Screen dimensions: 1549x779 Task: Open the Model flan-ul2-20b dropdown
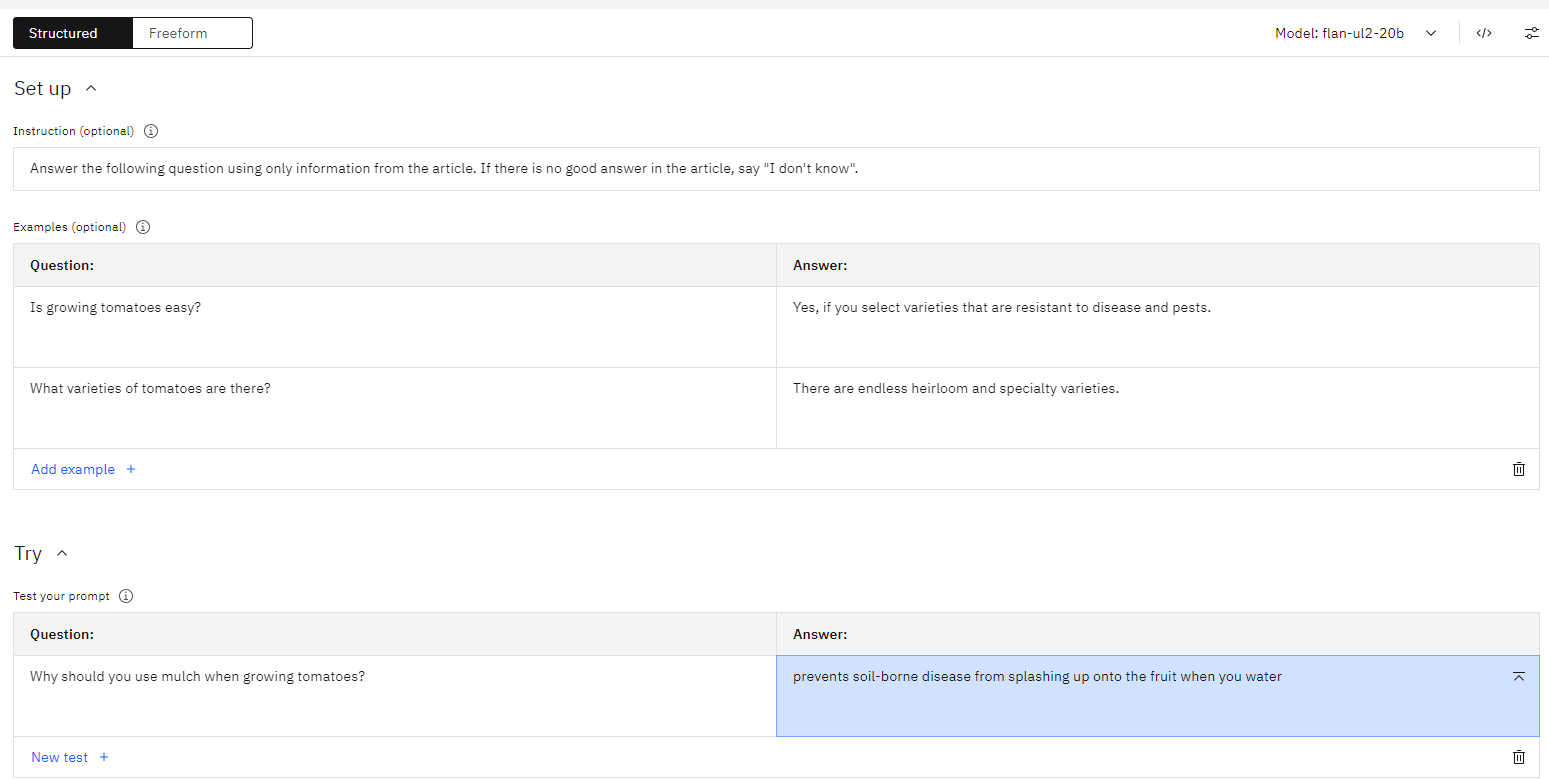pos(1355,33)
